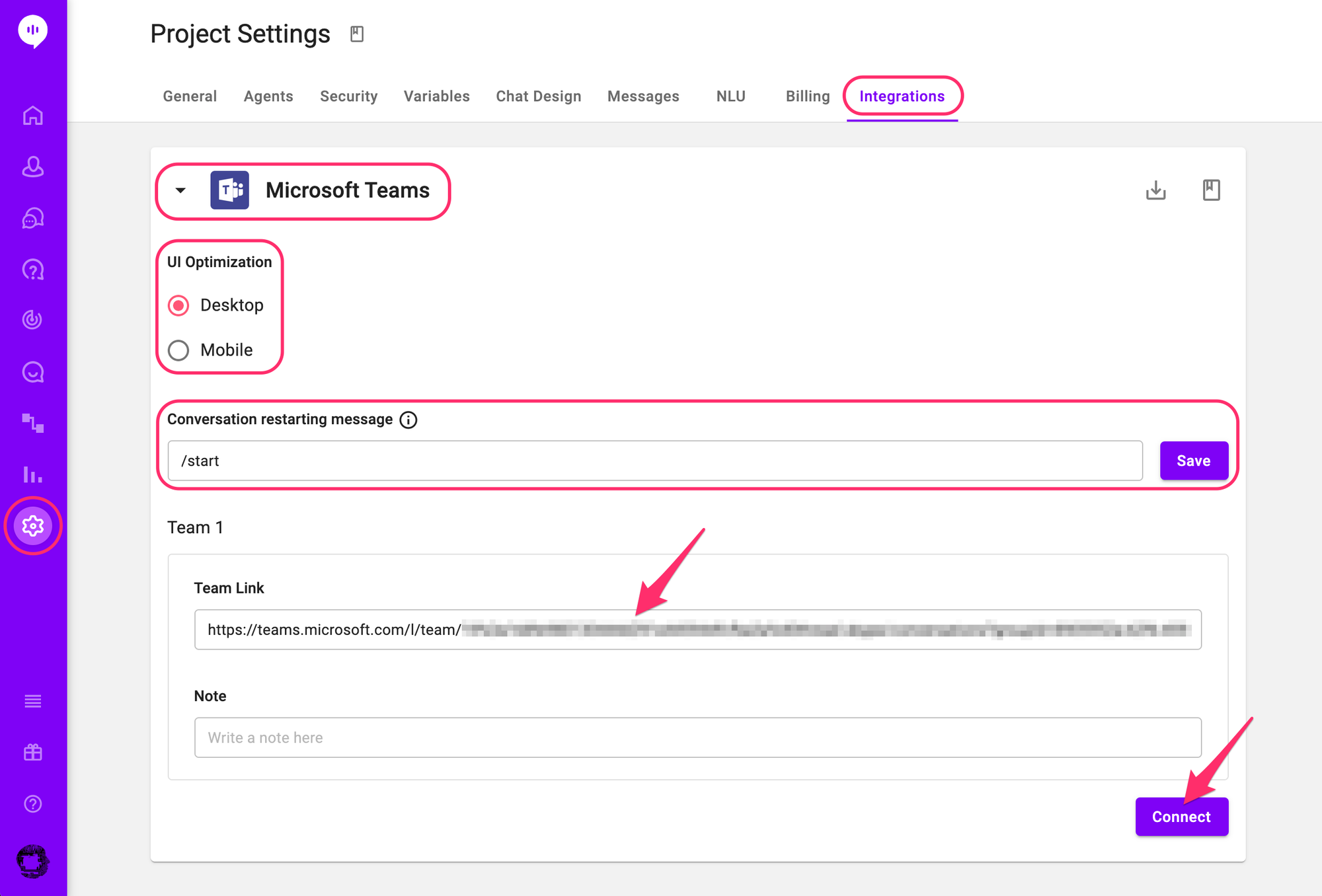Open bookmark icon beside Project Settings title

pos(357,34)
